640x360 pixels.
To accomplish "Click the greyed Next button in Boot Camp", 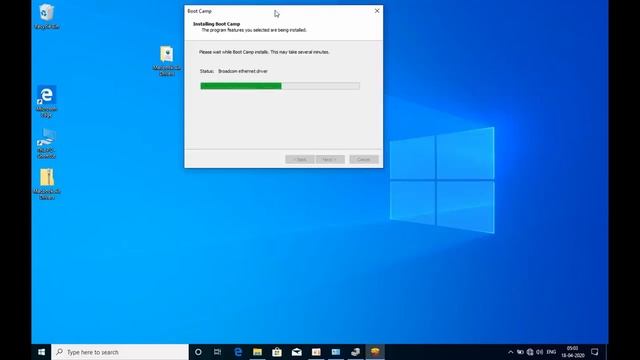I will (330, 160).
